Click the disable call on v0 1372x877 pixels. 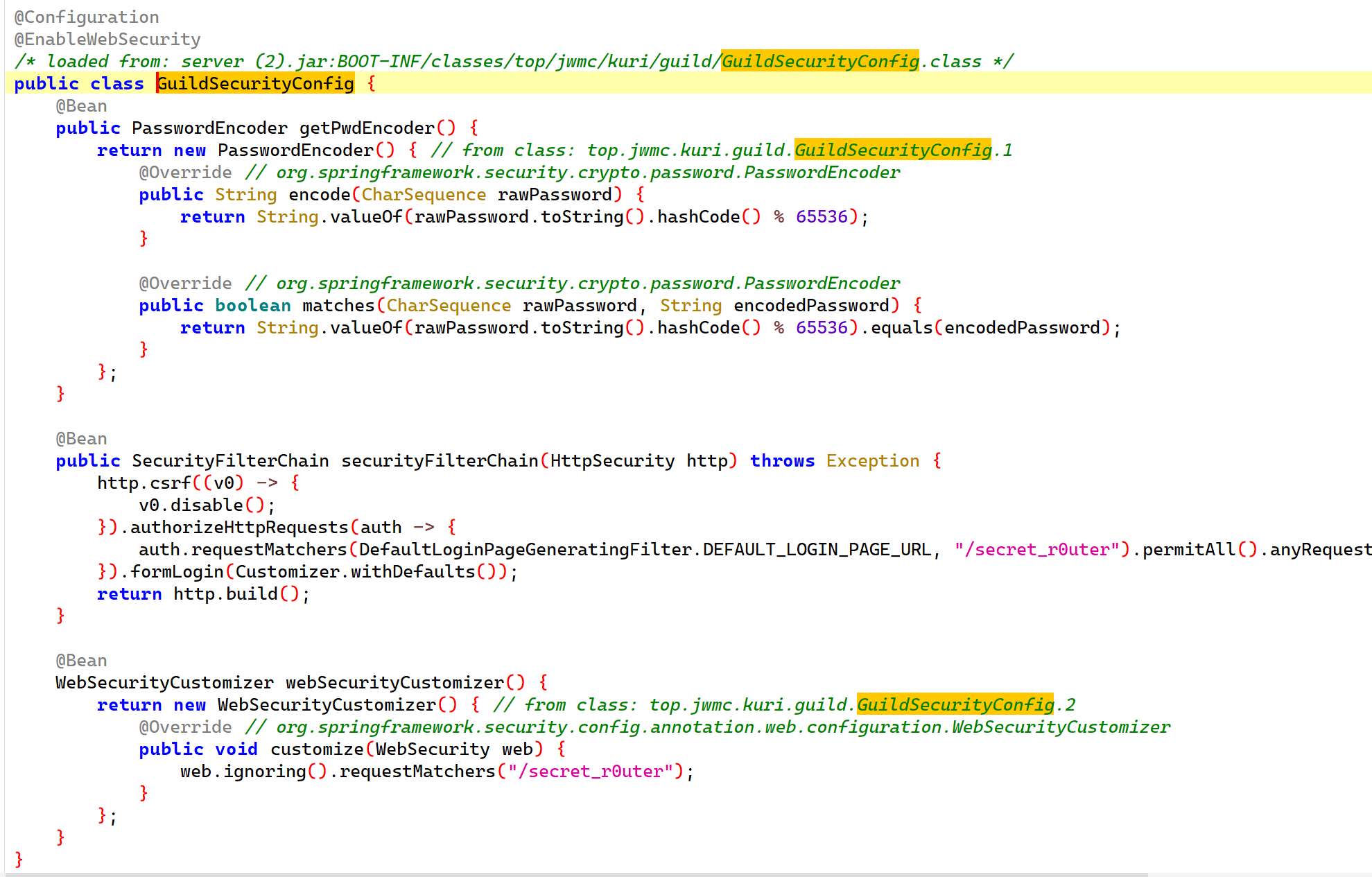pos(207,505)
